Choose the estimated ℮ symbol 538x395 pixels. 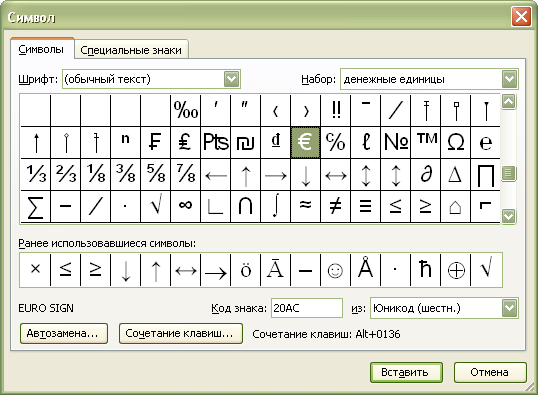486,142
